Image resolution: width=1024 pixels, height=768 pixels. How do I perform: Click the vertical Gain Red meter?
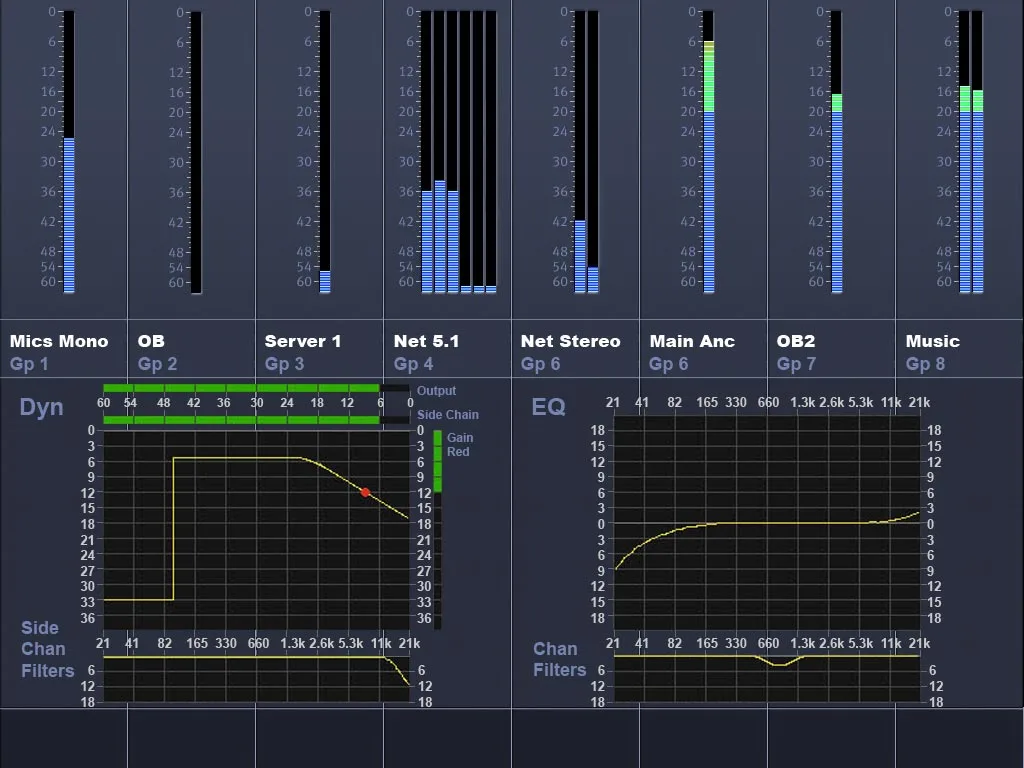[438, 529]
